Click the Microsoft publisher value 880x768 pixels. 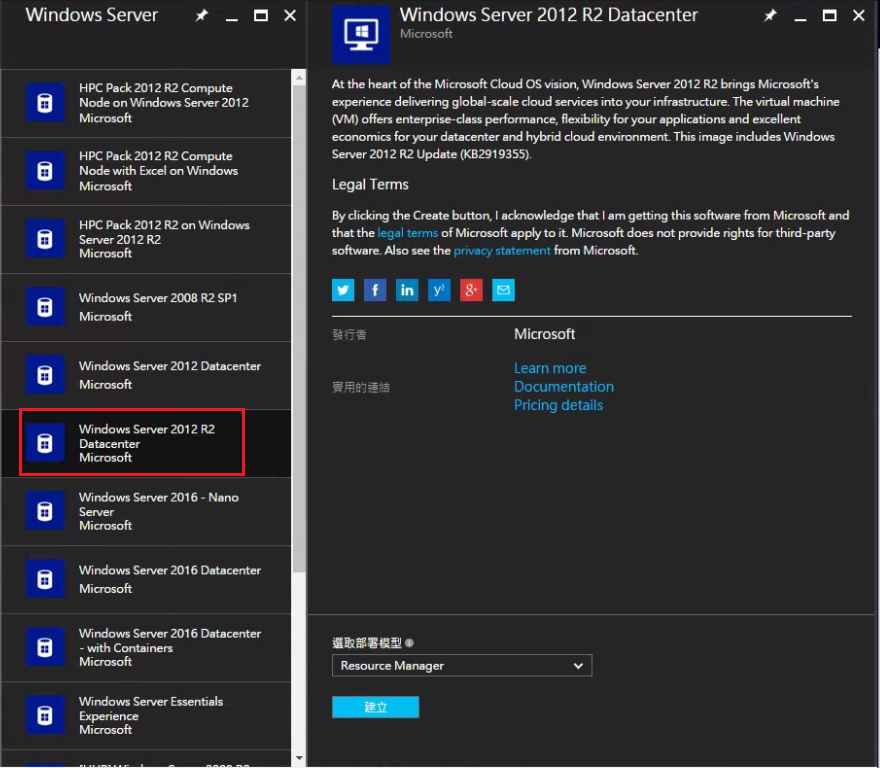545,335
